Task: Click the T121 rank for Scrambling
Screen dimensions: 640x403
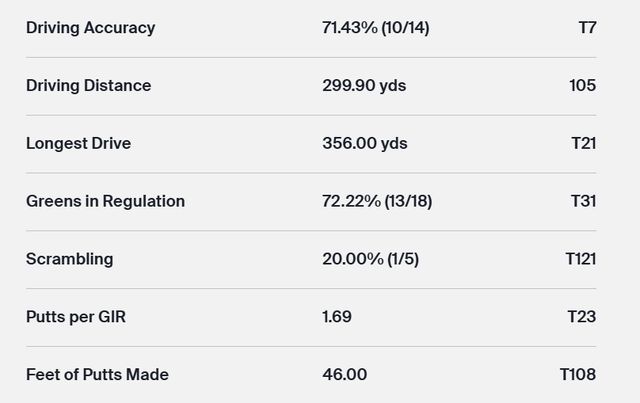Action: tap(580, 259)
